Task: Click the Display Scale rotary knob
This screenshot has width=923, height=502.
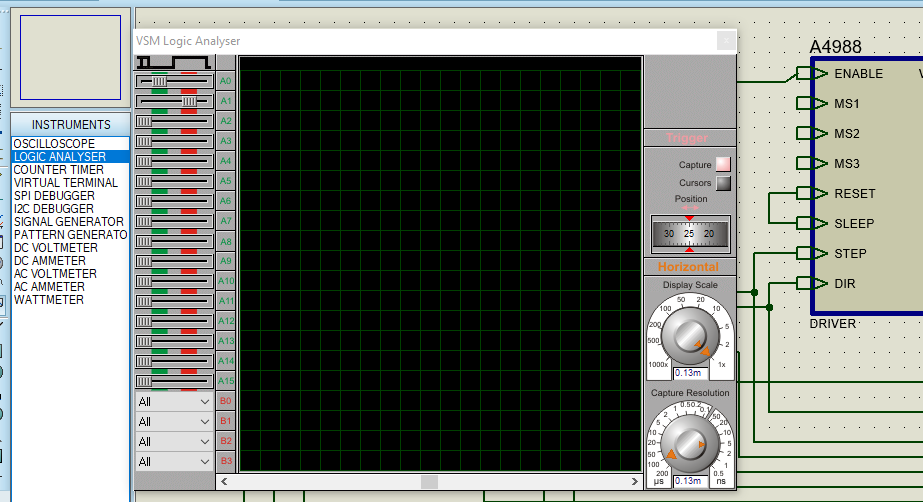Action: 690,336
